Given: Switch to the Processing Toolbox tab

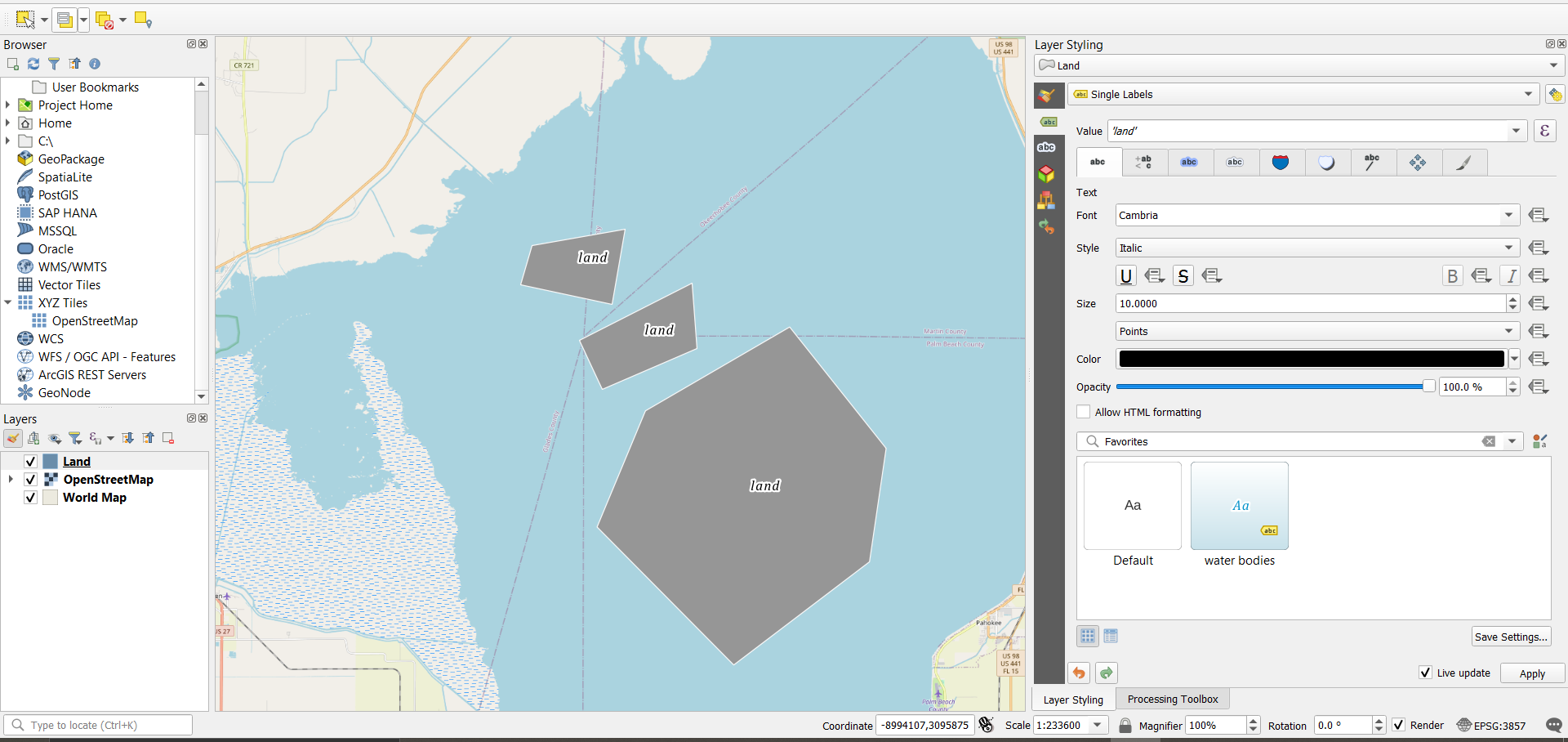Looking at the screenshot, I should (1172, 700).
